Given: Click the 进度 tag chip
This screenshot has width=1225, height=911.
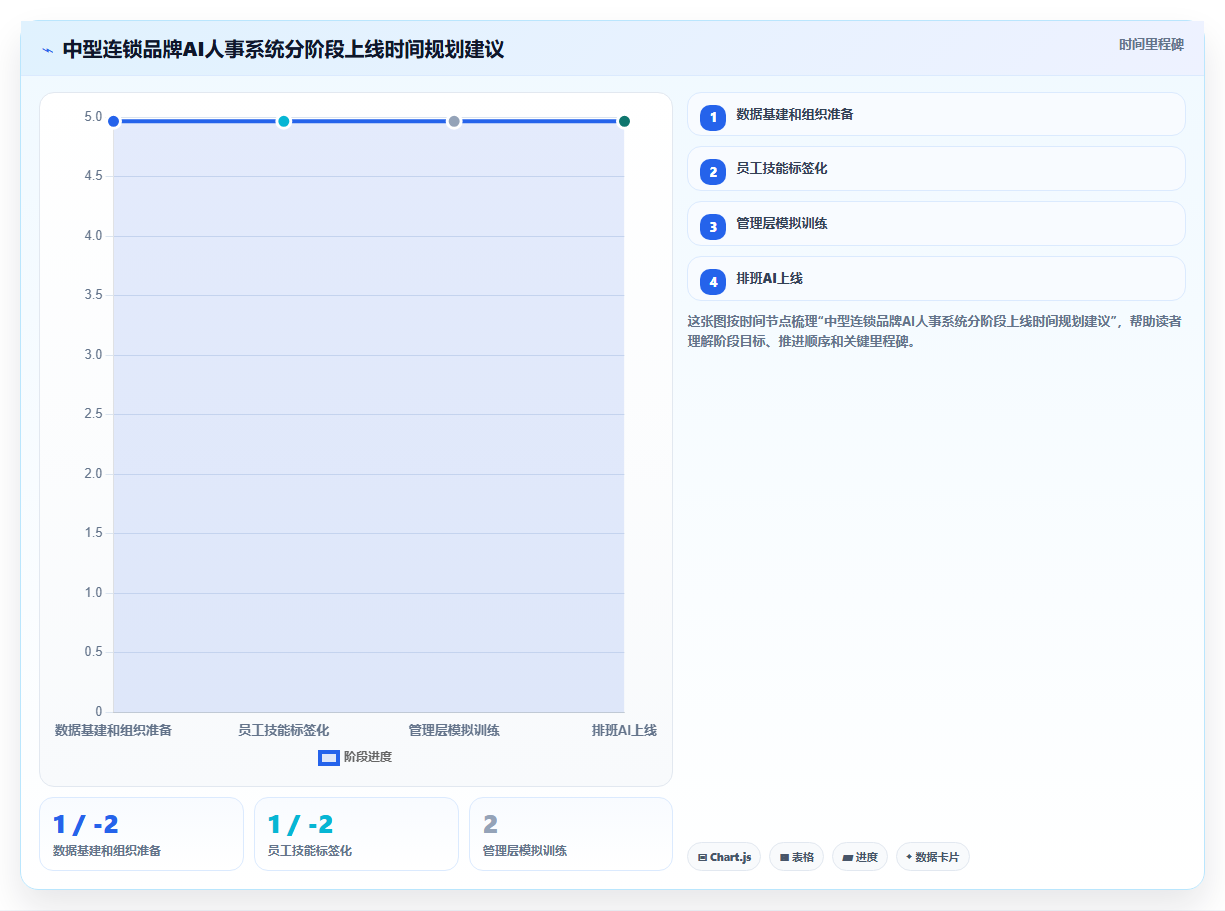Looking at the screenshot, I should [860, 857].
